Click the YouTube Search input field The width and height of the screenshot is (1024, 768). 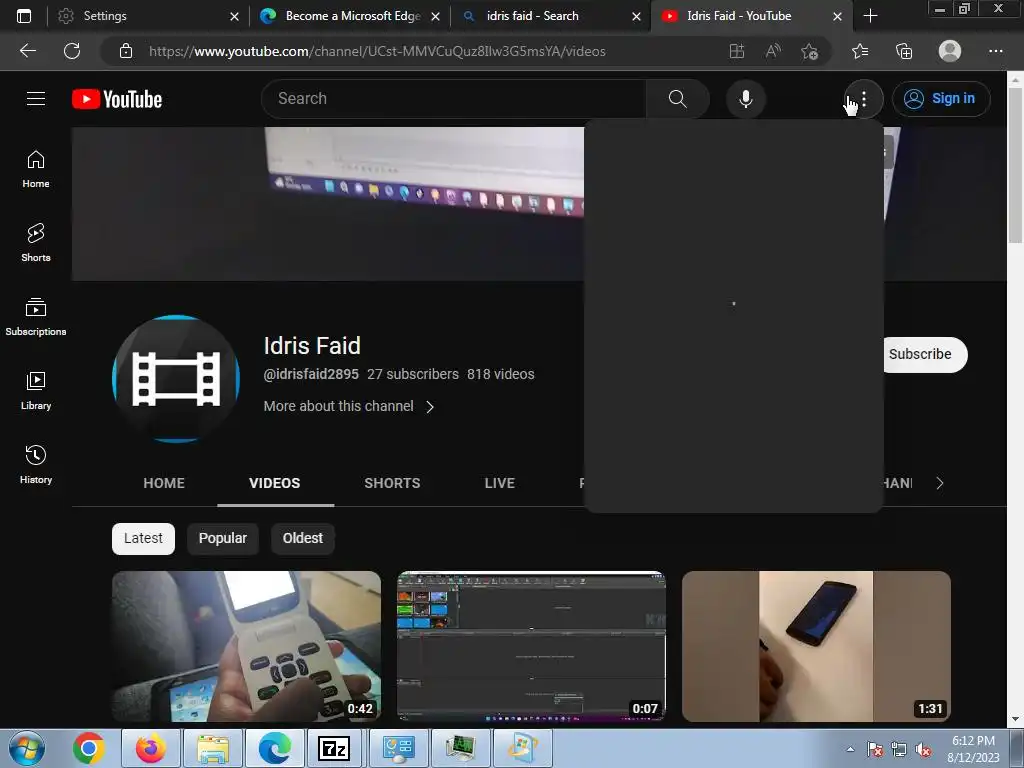453,99
